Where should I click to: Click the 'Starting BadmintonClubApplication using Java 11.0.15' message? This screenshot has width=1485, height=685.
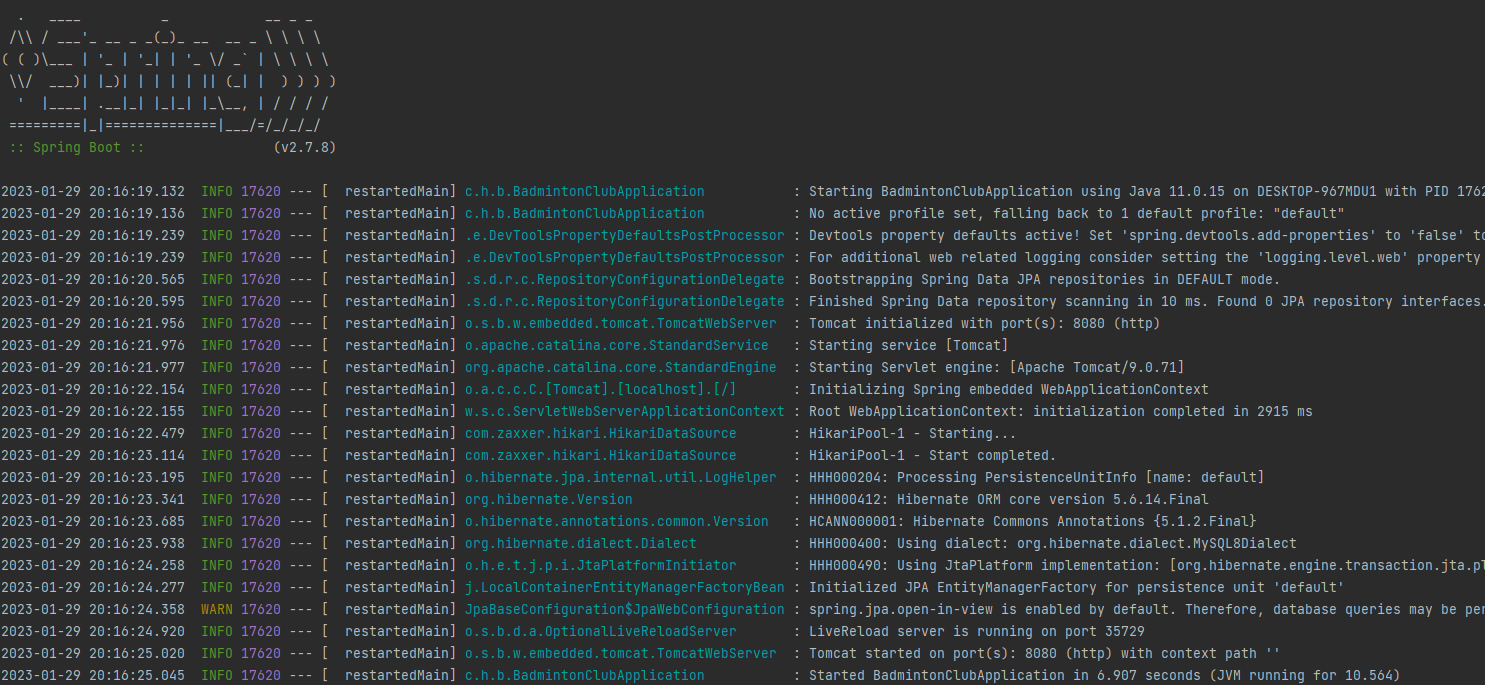coord(1147,191)
